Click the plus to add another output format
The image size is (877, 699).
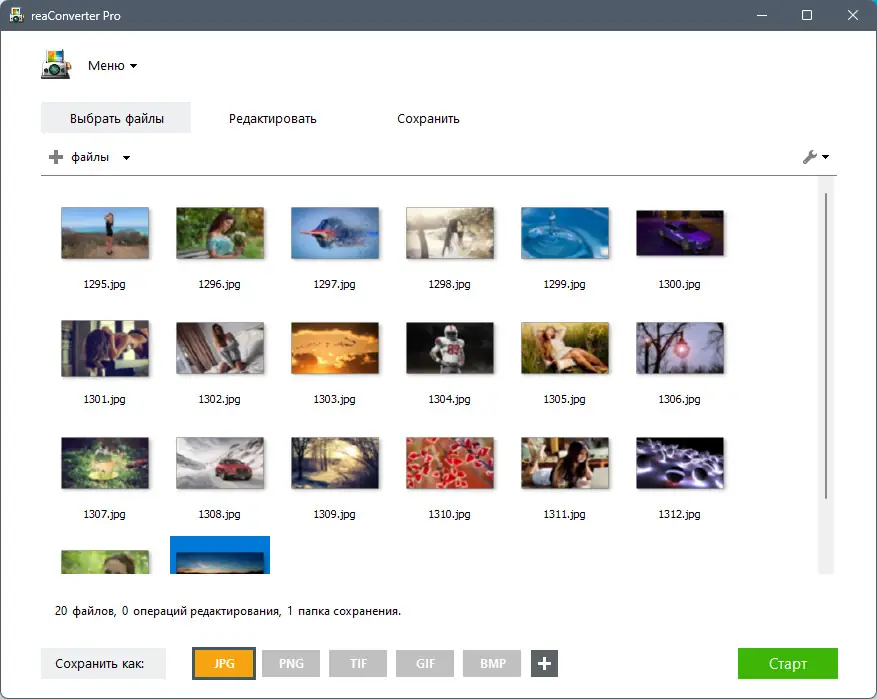(x=543, y=663)
